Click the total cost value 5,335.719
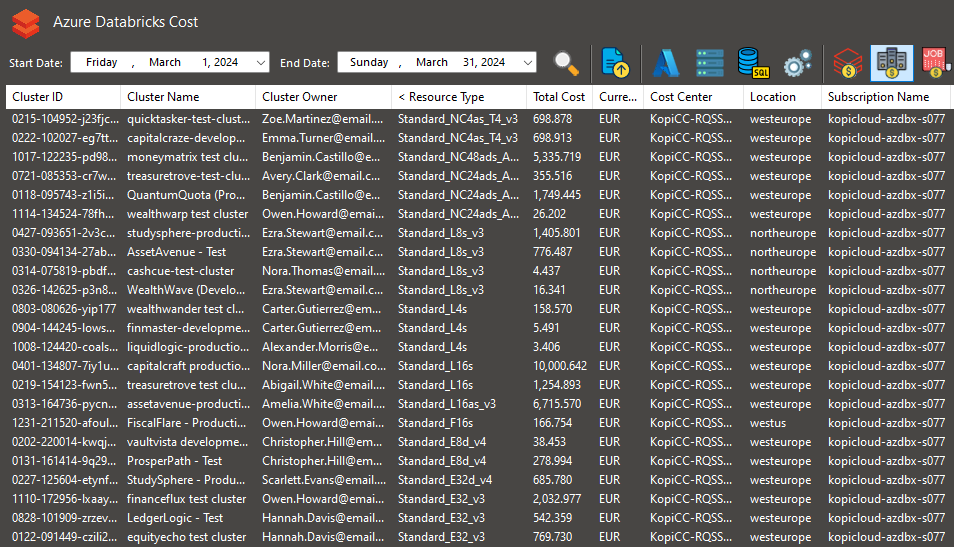 pyautogui.click(x=557, y=157)
